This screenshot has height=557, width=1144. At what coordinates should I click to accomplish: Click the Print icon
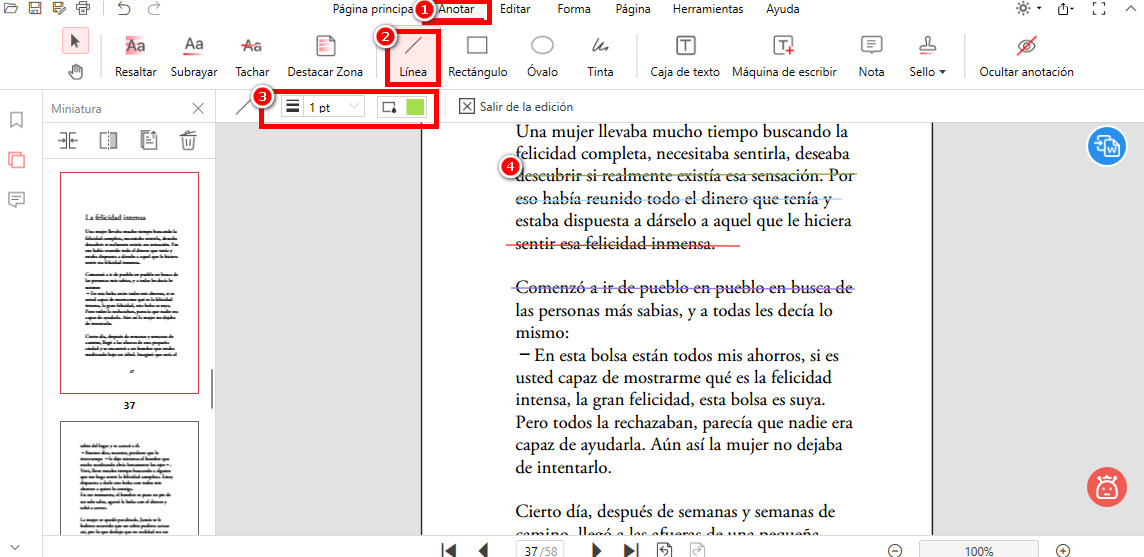tap(84, 9)
